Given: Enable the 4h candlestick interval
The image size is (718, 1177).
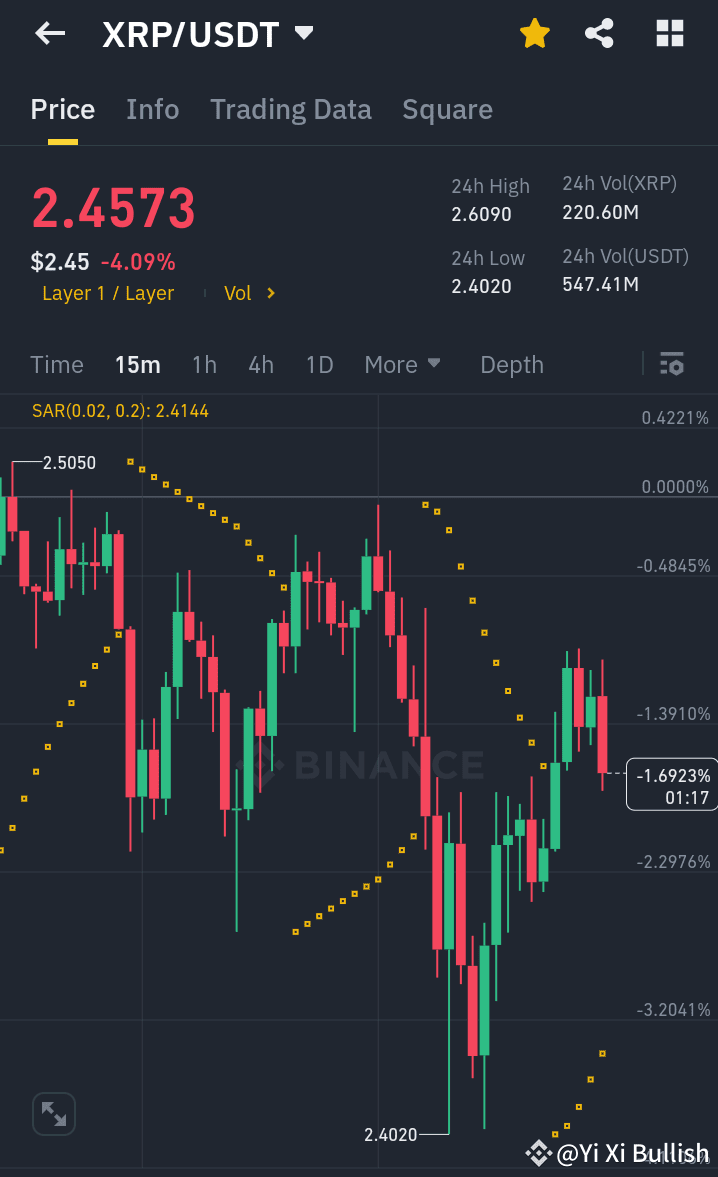Looking at the screenshot, I should click(261, 364).
